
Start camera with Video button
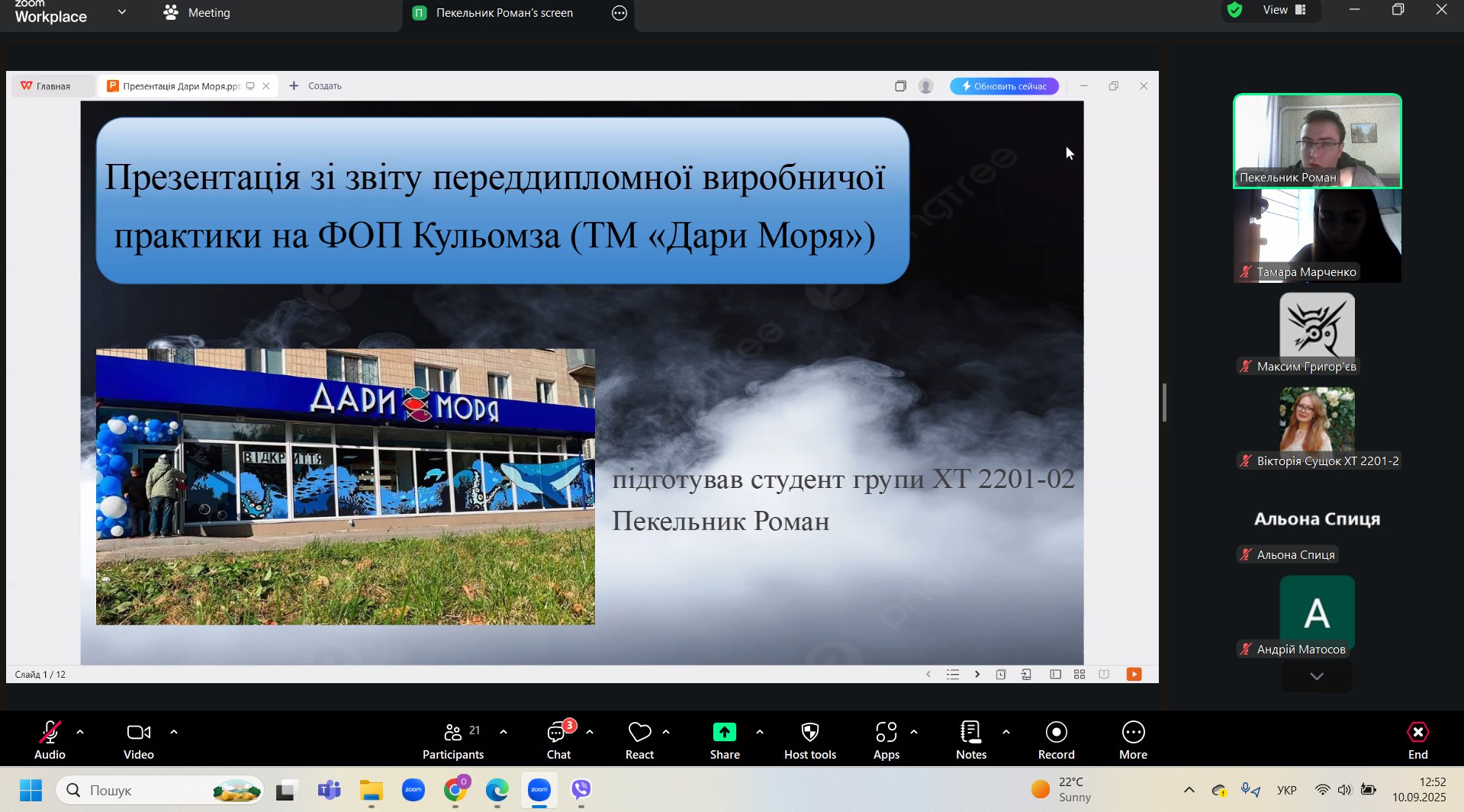139,740
